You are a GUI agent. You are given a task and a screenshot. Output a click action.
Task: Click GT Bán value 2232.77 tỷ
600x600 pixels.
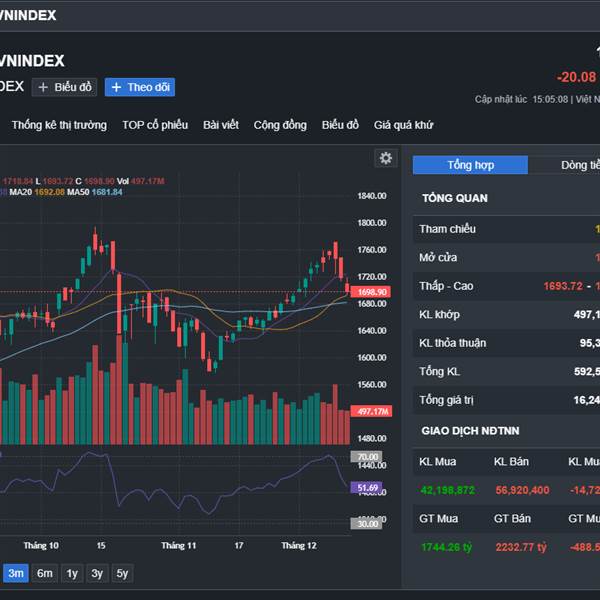tap(521, 547)
